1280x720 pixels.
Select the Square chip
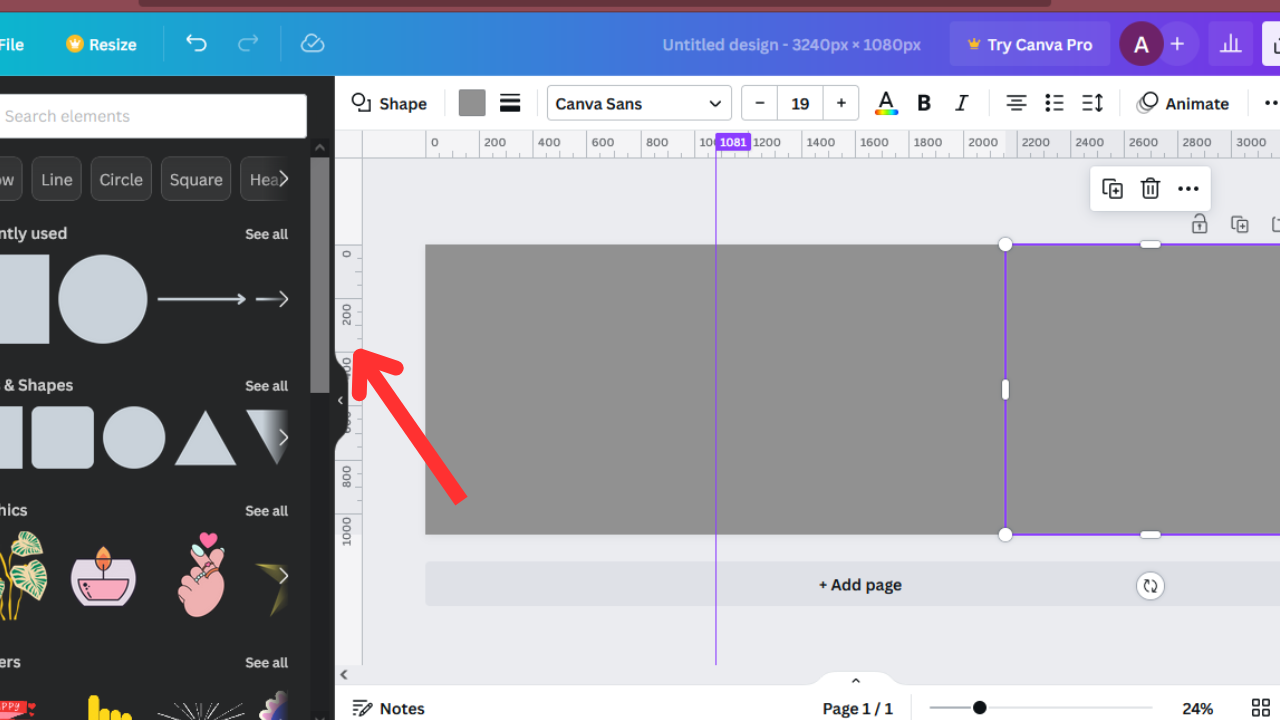(x=196, y=180)
